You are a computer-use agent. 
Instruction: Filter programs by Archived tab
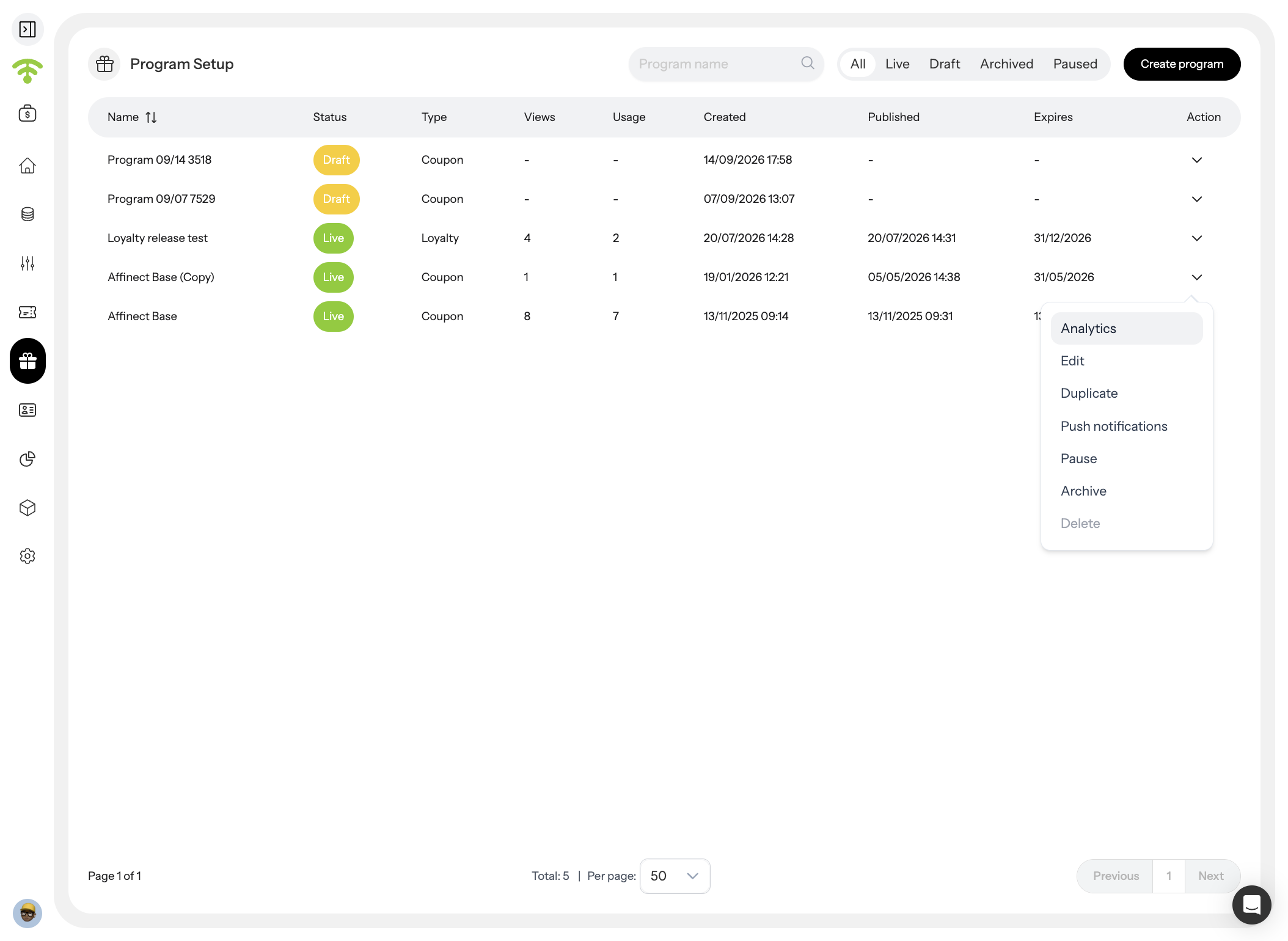[x=1006, y=64]
